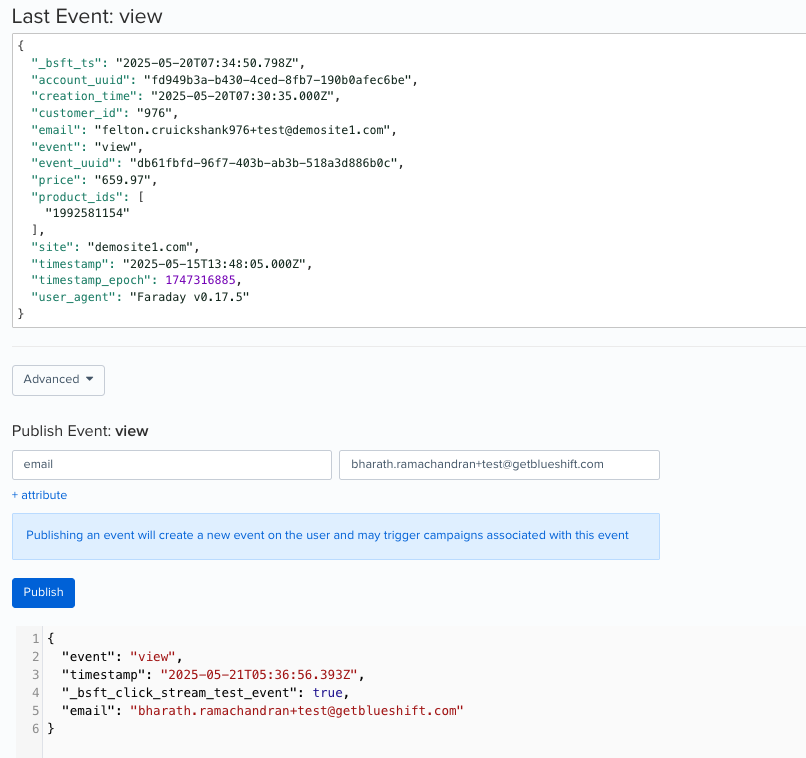Image resolution: width=806 pixels, height=758 pixels.
Task: Click the timestamp_epoch number 1747316885
Action: (200, 280)
